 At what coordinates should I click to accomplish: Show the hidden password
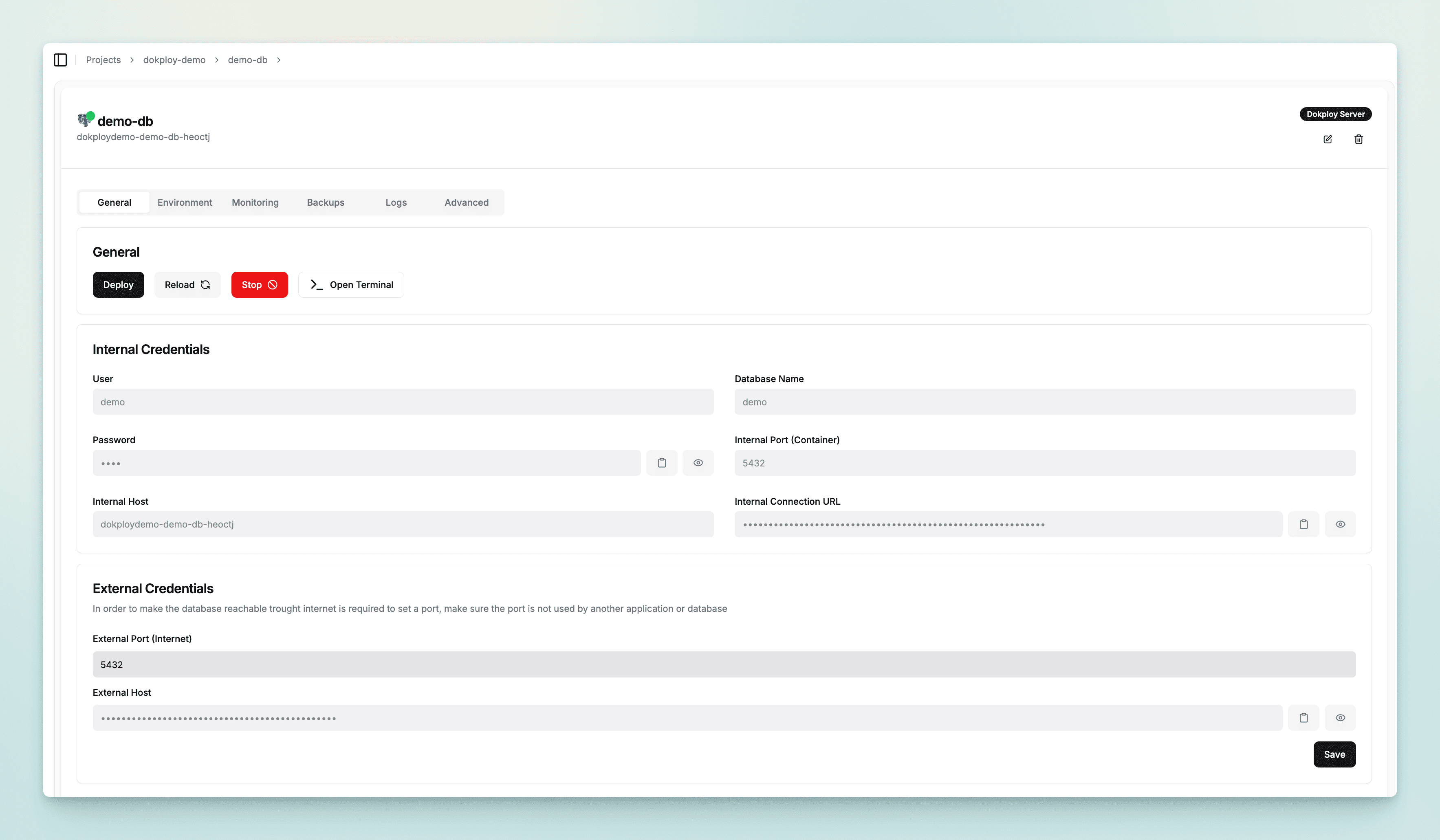(698, 463)
